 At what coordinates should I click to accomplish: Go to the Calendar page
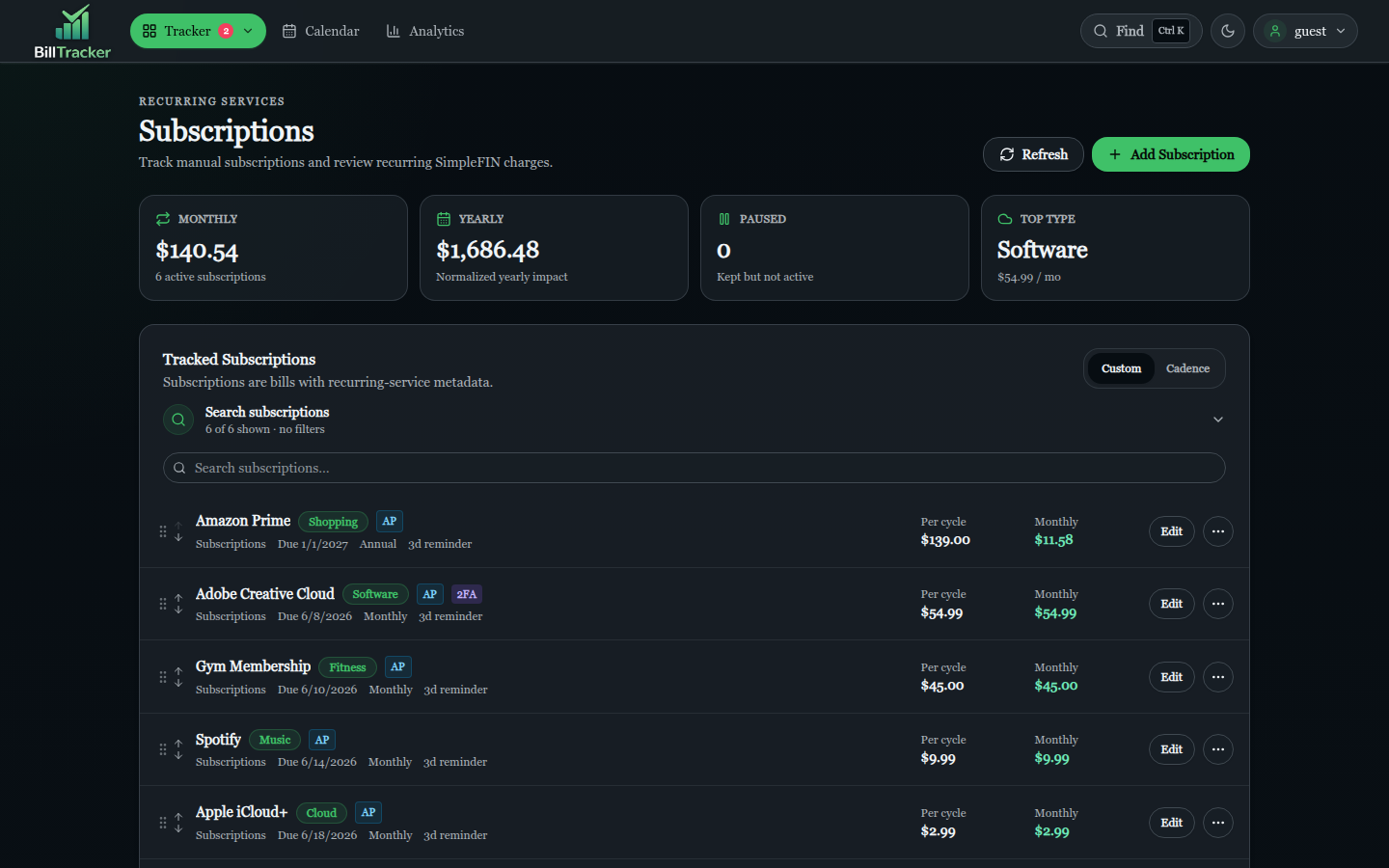(x=320, y=31)
